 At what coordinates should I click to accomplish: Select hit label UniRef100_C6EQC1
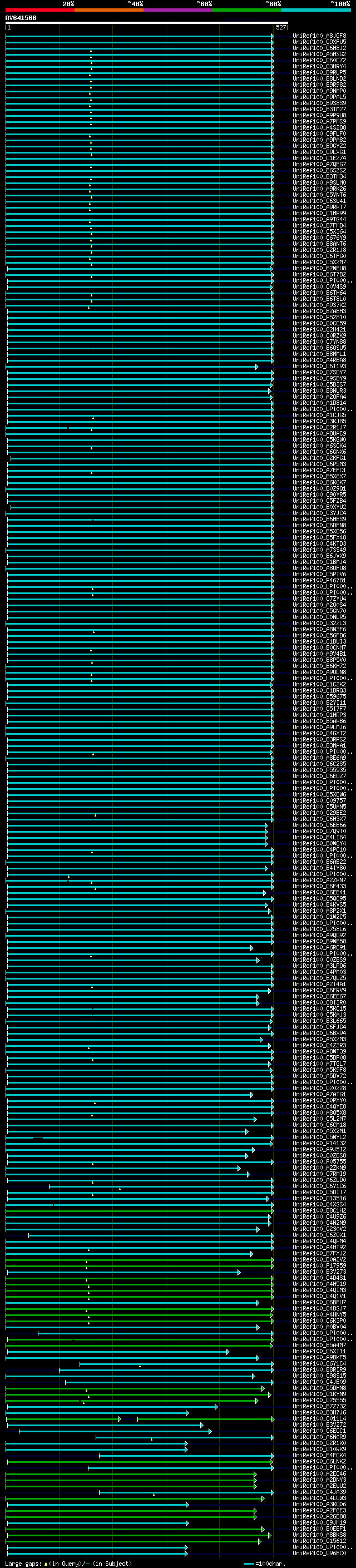[319, 1431]
